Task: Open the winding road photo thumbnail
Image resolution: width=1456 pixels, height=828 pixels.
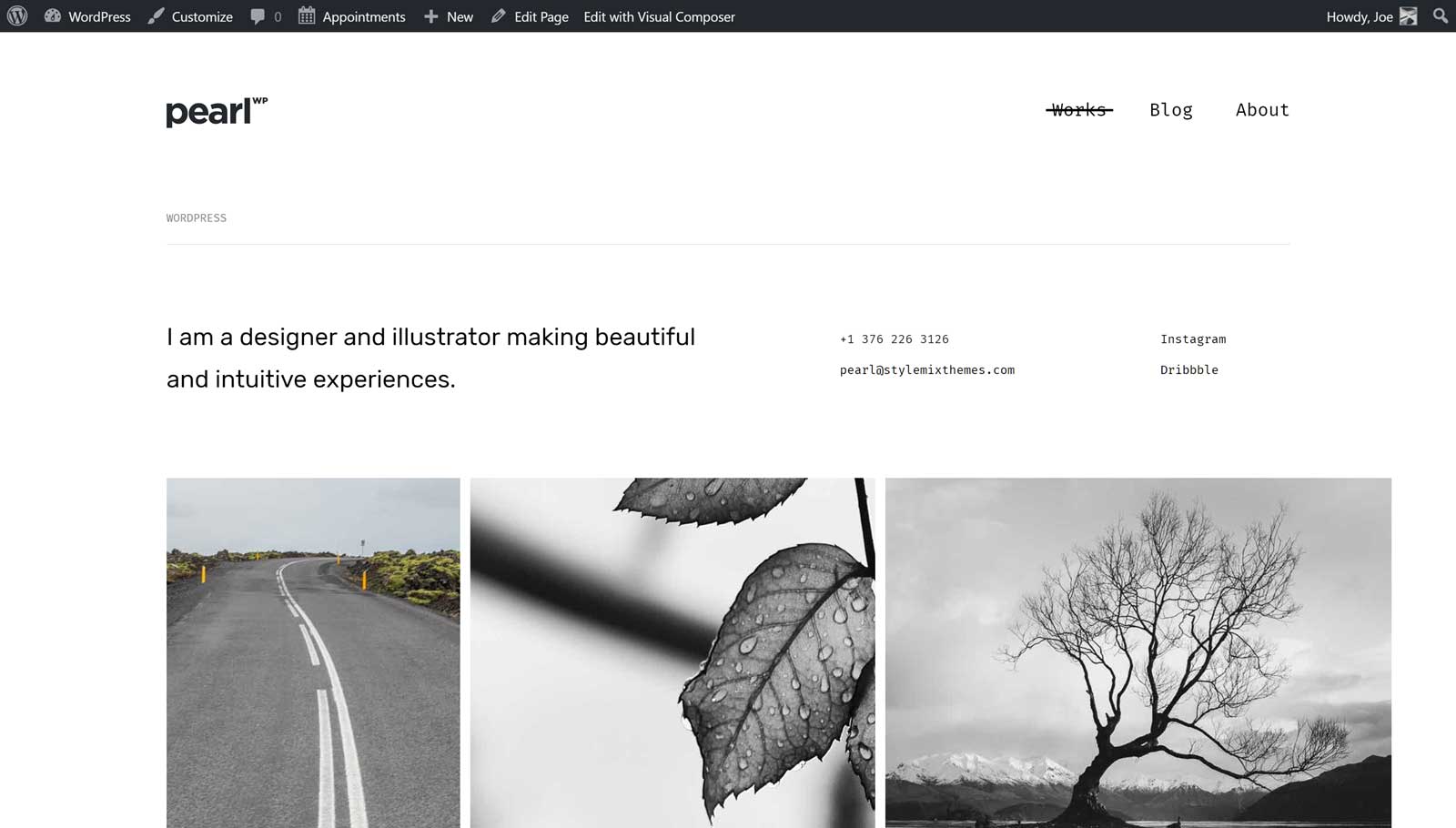Action: pos(313,653)
